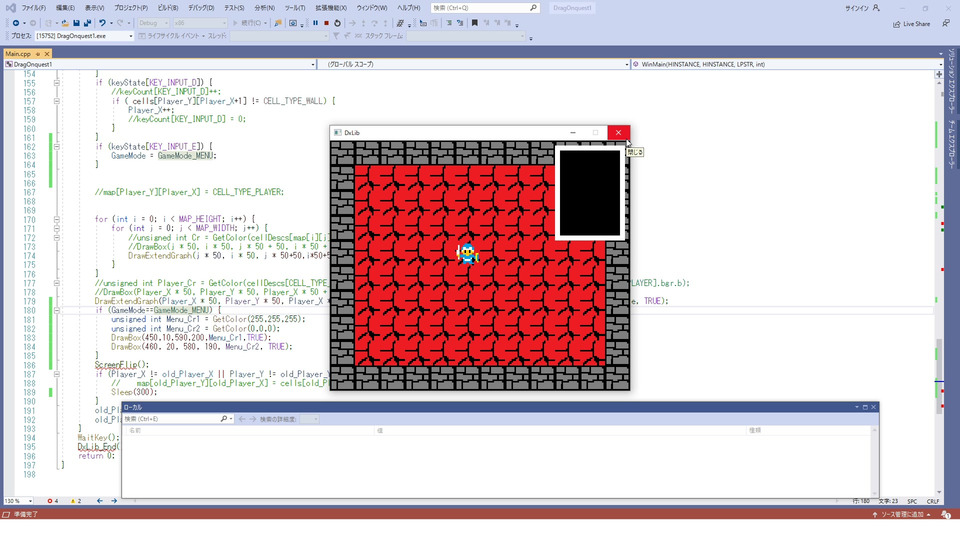Click the Live Share button
Viewport: 960px width, 540px height.
pyautogui.click(x=911, y=24)
